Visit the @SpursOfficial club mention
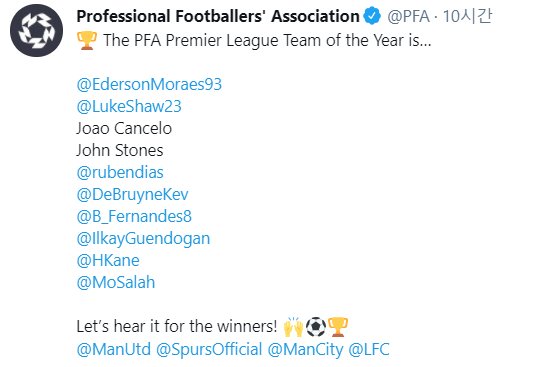Image resolution: width=550 pixels, height=367 pixels. (209, 349)
